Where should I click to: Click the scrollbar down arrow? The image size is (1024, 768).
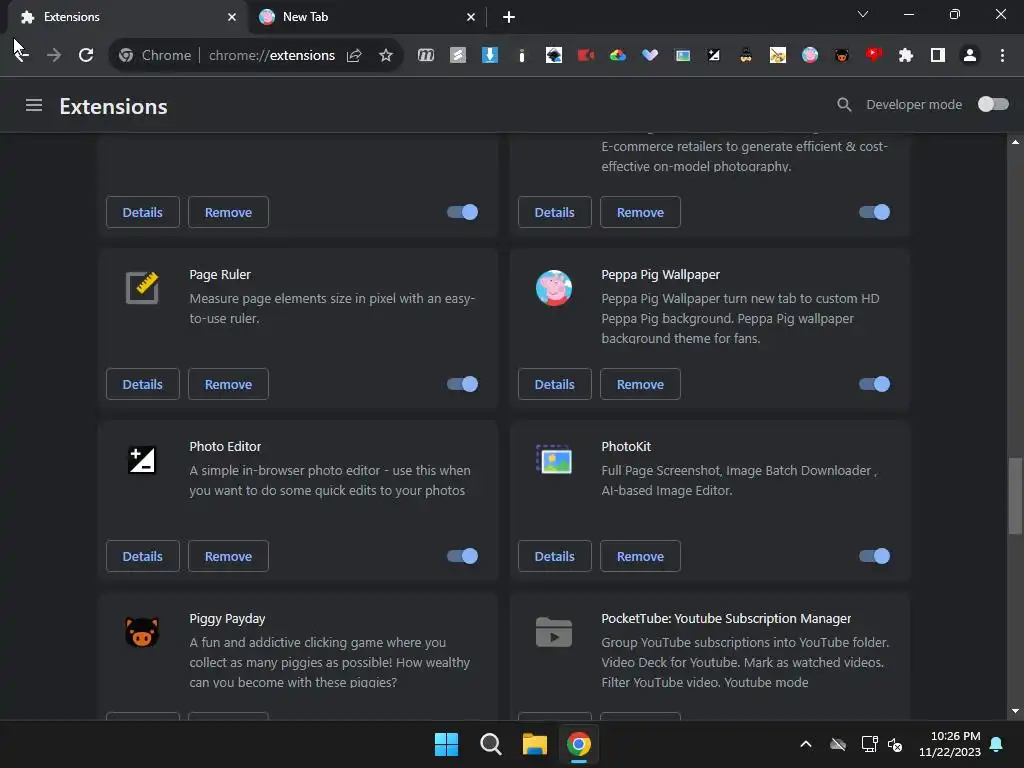tap(1015, 711)
